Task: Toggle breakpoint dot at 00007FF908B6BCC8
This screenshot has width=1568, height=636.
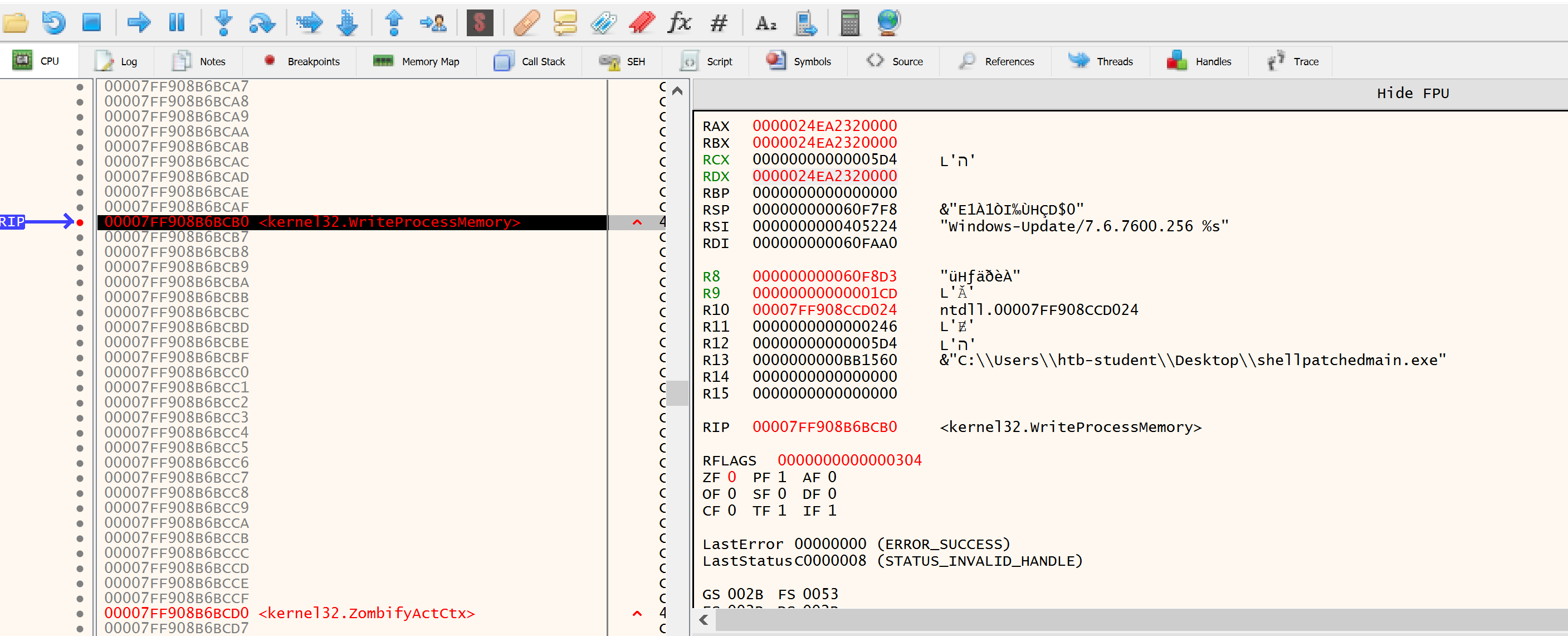Action: tap(80, 493)
